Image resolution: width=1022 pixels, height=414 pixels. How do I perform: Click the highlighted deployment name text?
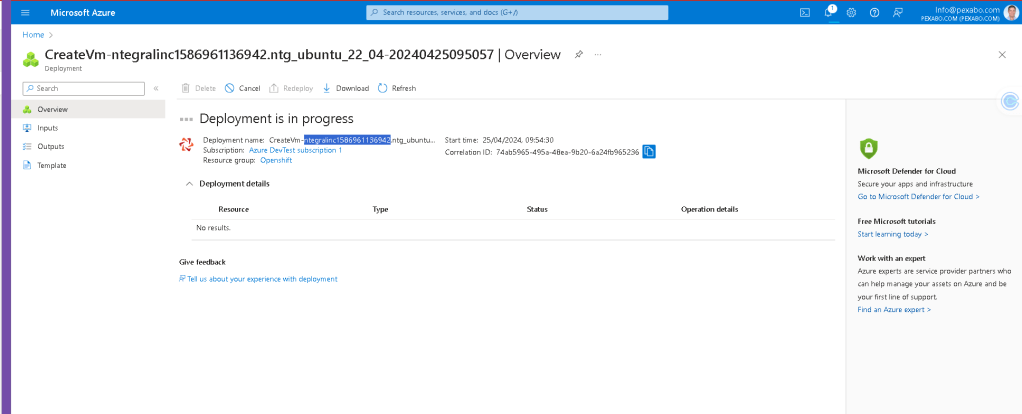(347, 140)
